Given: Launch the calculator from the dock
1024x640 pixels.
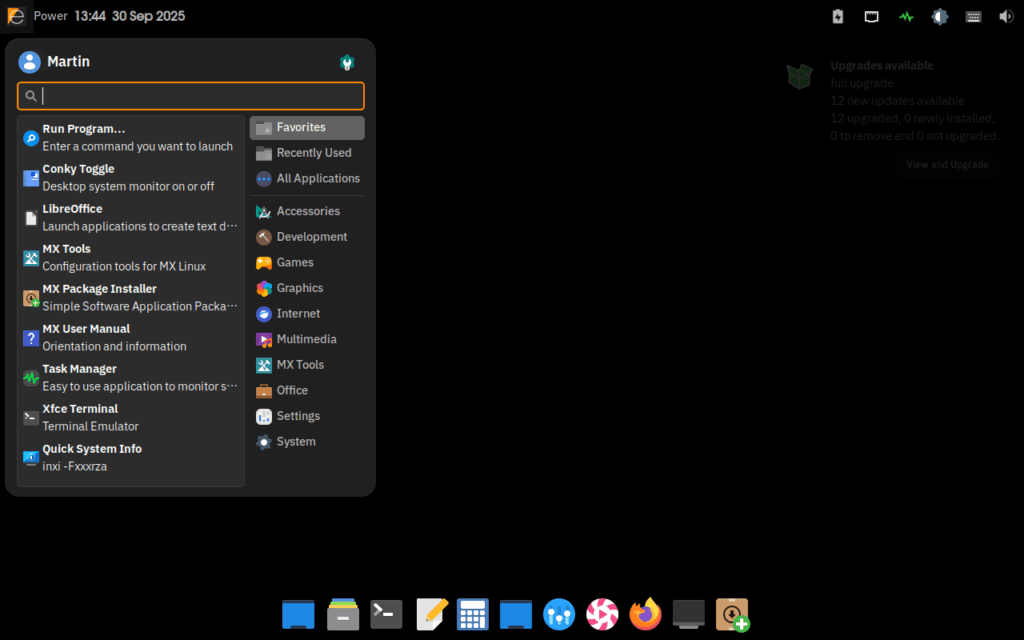Looking at the screenshot, I should [x=472, y=614].
